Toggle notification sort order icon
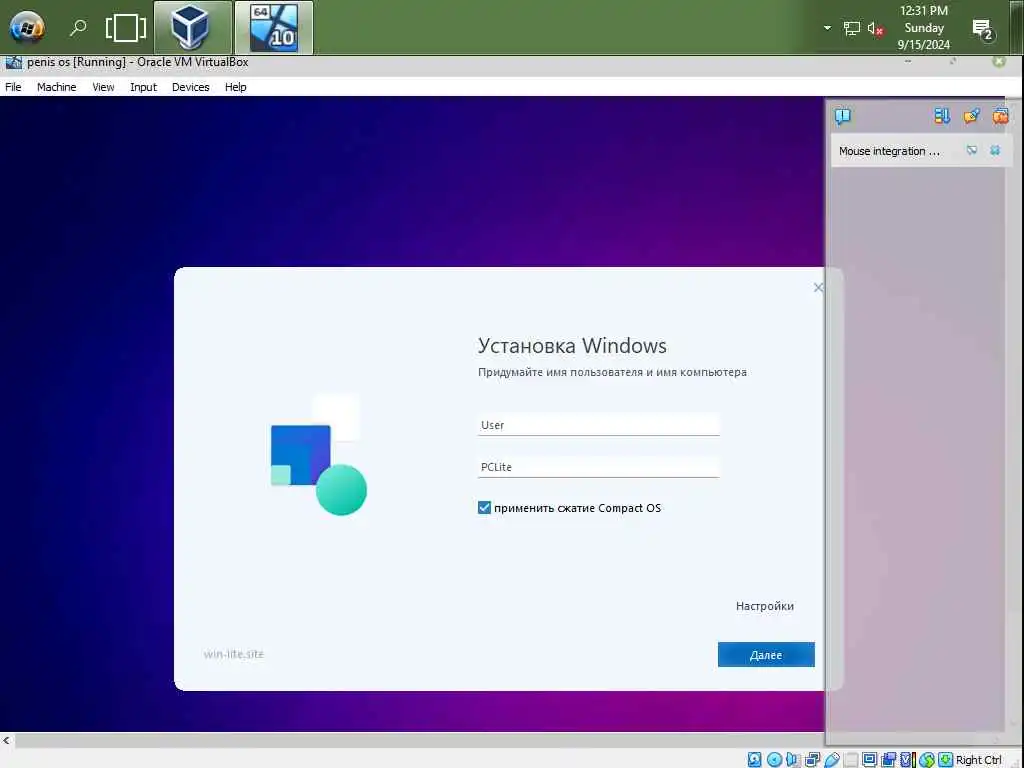The height and width of the screenshot is (768, 1024). tap(942, 116)
